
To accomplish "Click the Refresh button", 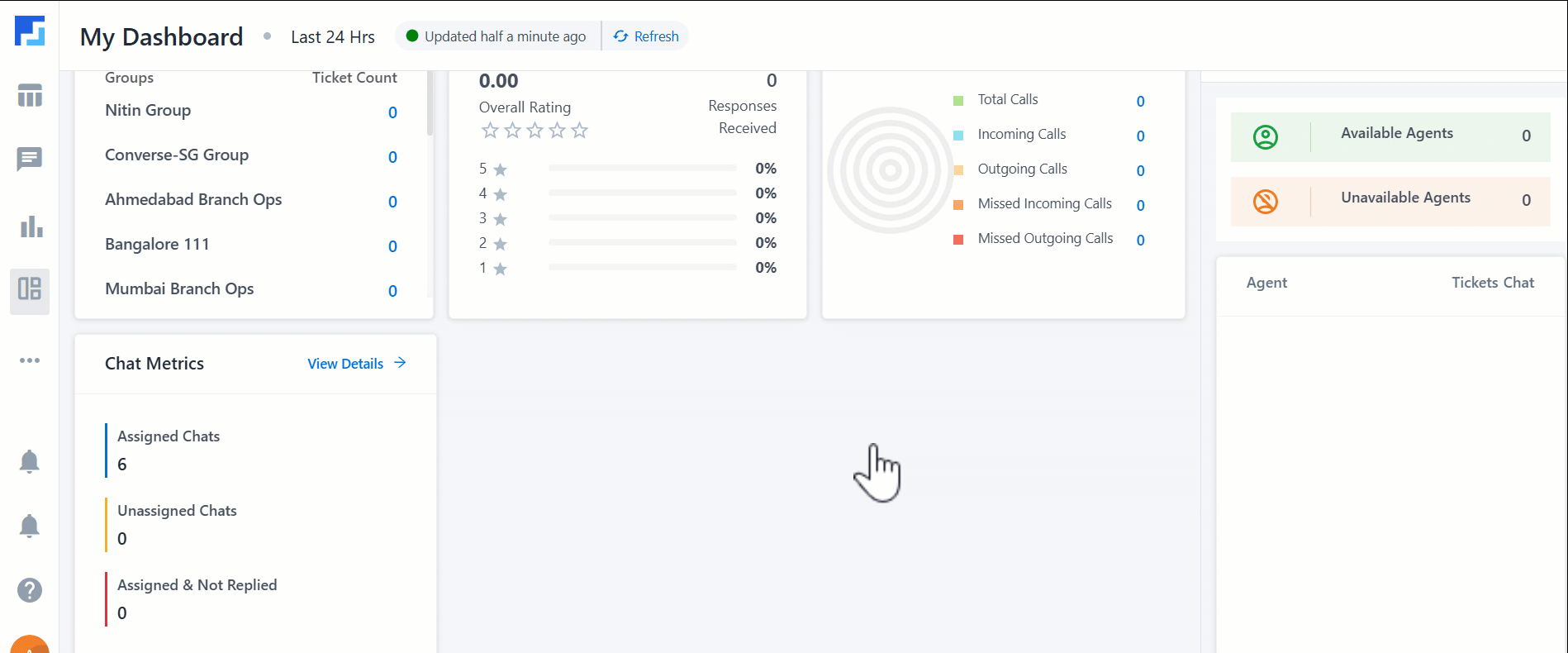I will pos(645,36).
